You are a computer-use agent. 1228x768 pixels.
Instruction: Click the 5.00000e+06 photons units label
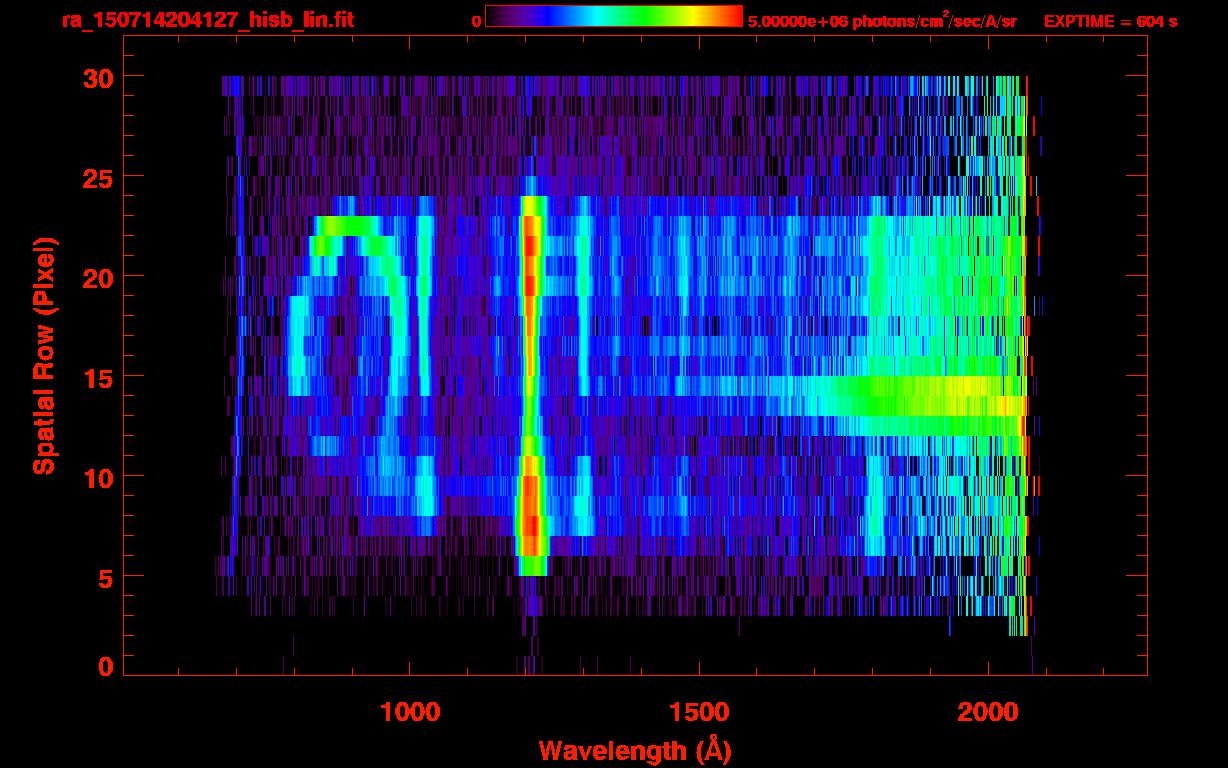pyautogui.click(x=882, y=20)
